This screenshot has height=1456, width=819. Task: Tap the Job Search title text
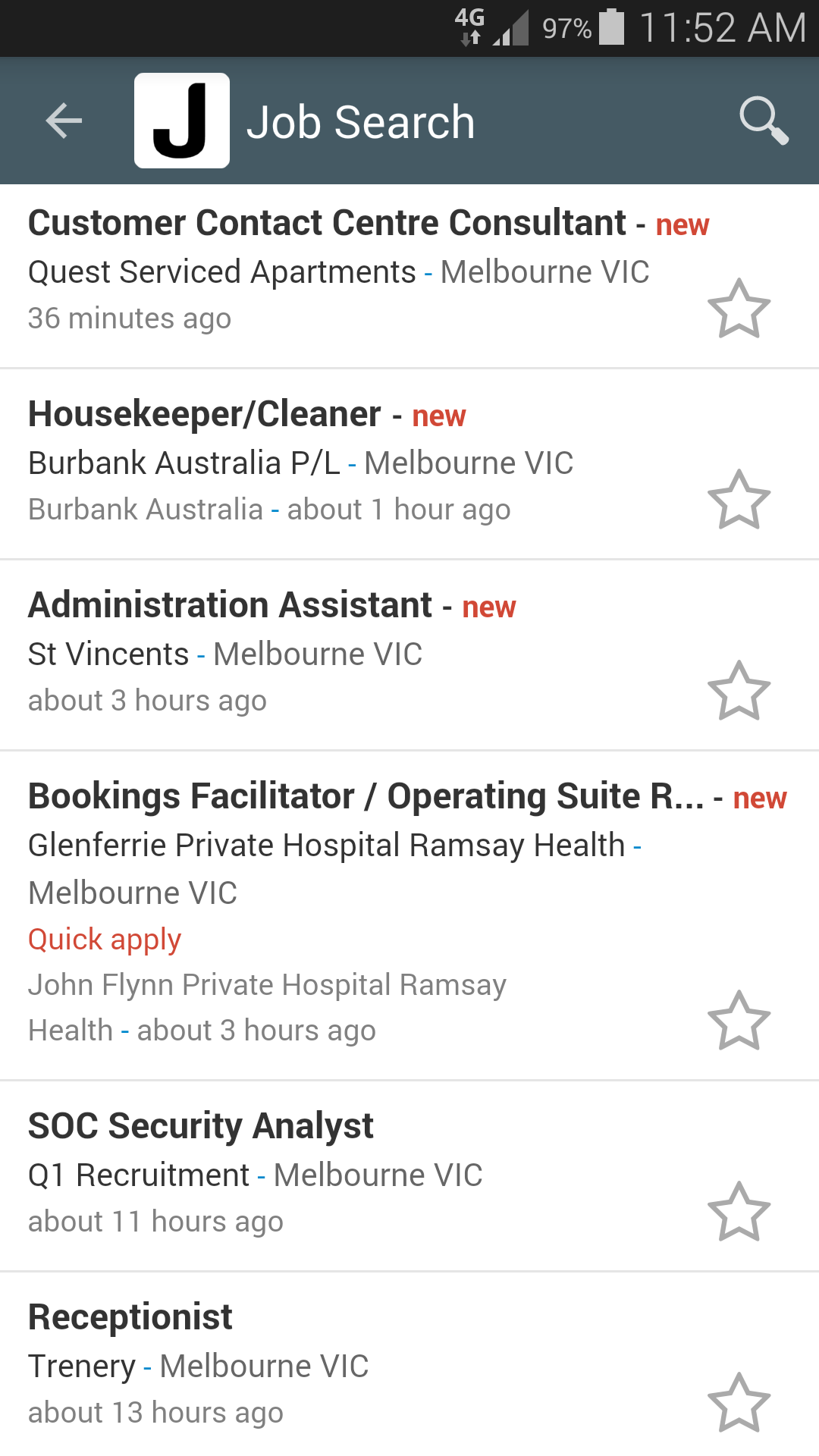[361, 122]
